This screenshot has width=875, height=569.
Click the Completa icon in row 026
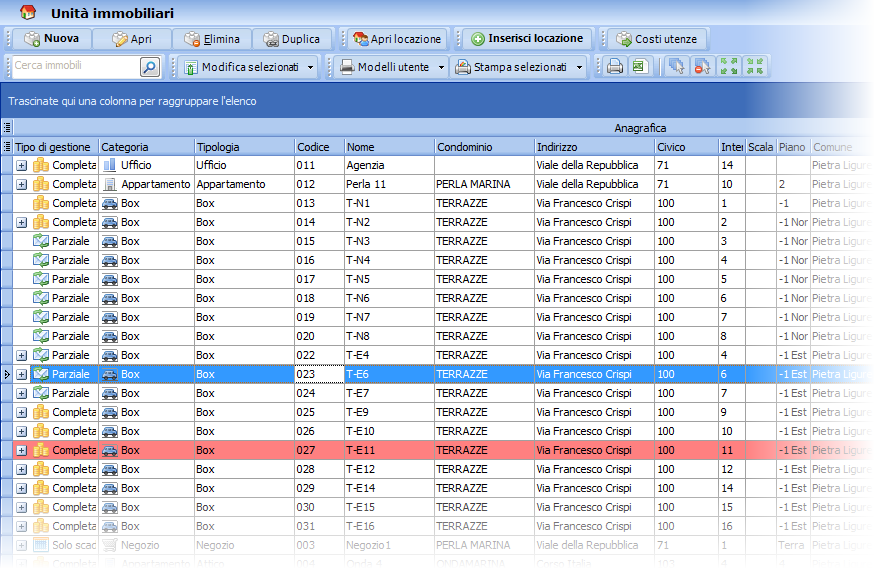(x=41, y=431)
